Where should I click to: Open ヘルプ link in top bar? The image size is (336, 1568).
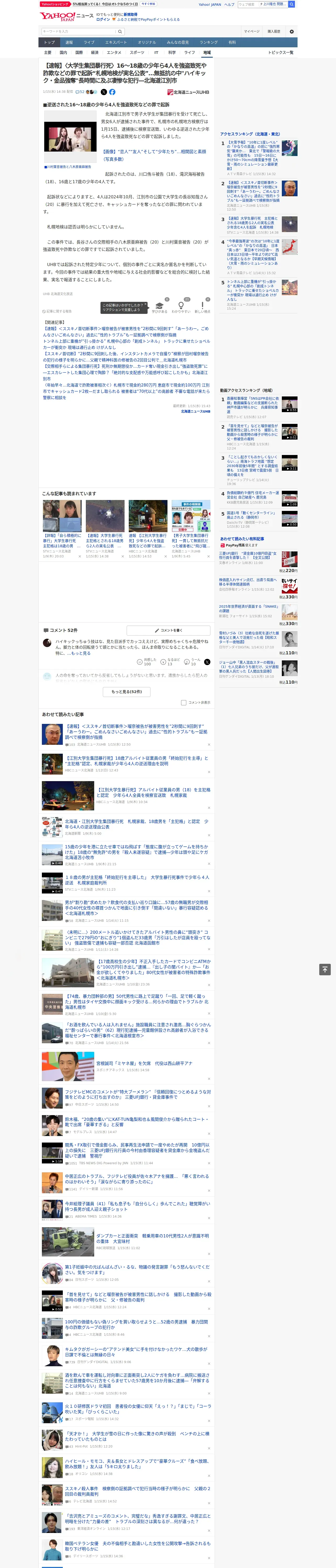(229, 4)
